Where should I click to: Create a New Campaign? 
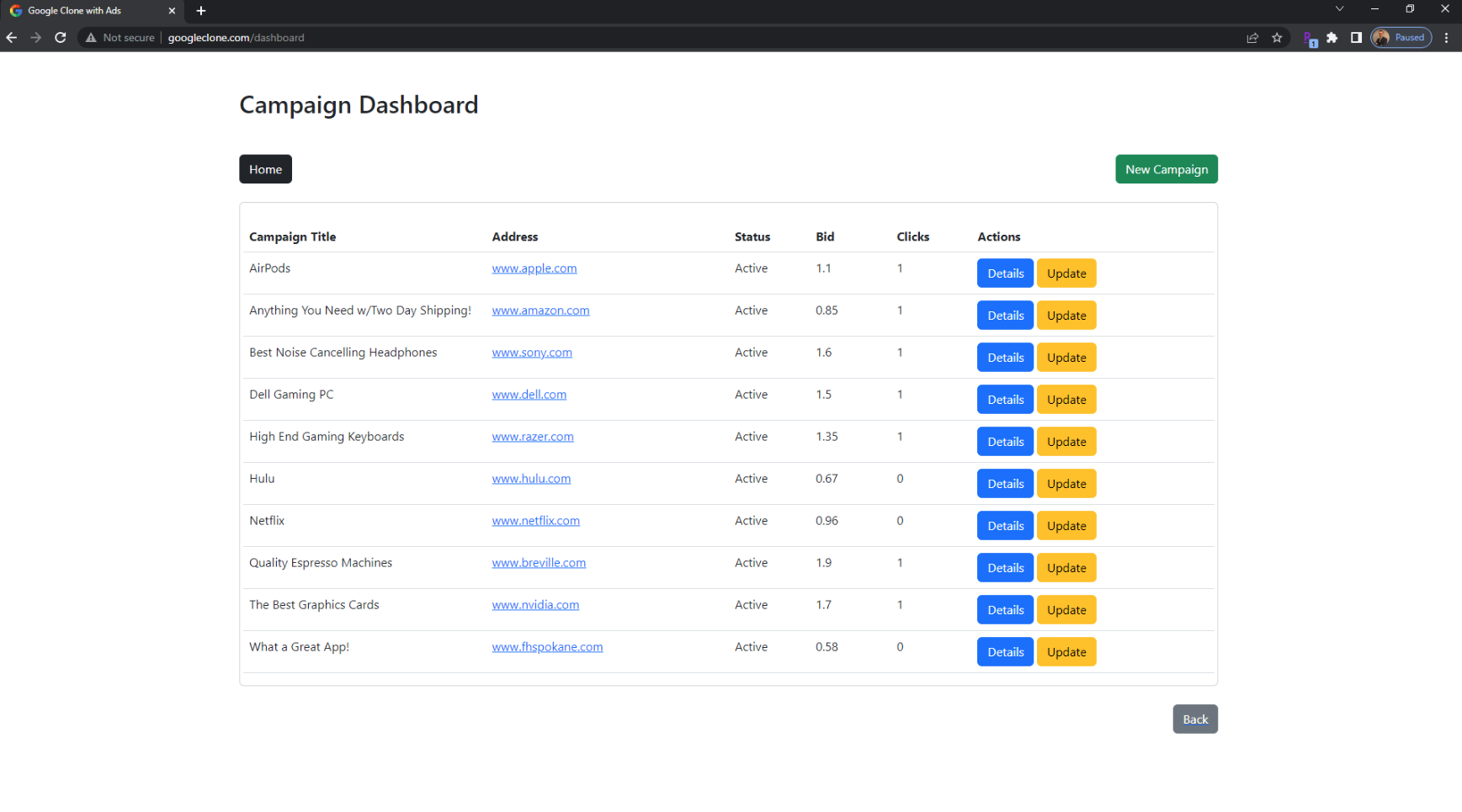coord(1167,169)
